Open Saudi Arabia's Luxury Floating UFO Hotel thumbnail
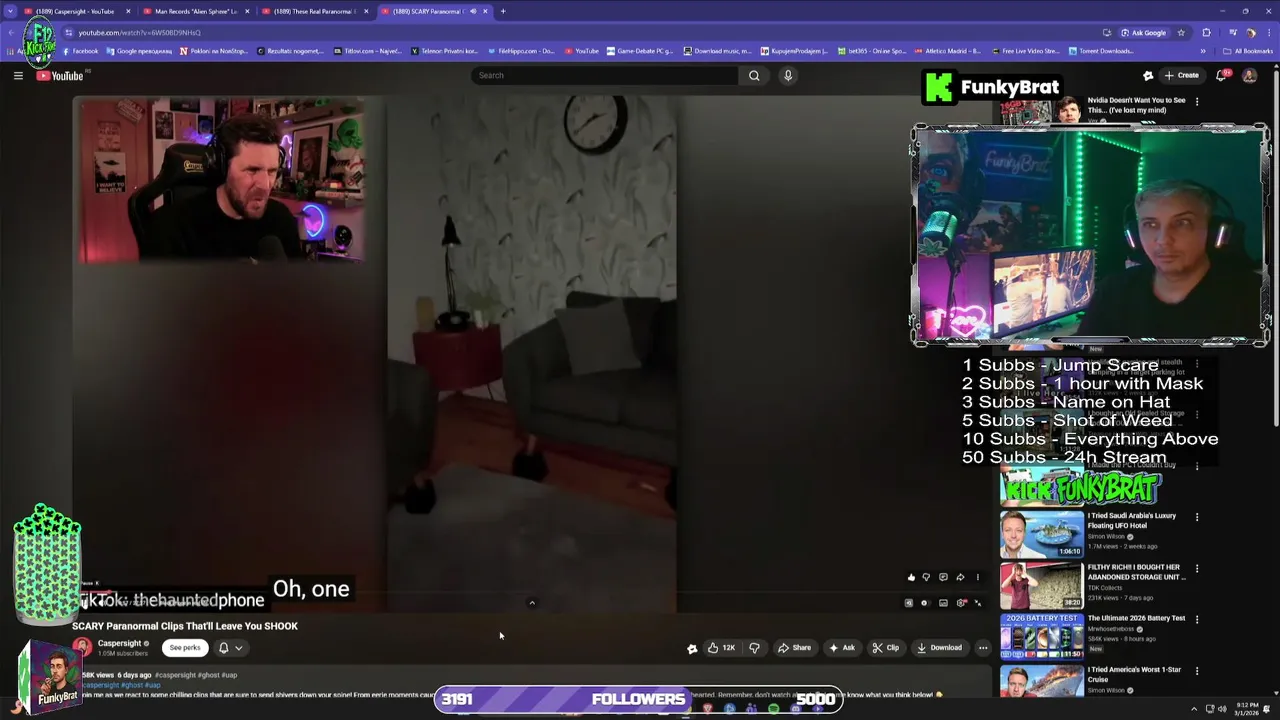The height and width of the screenshot is (720, 1280). [1042, 534]
